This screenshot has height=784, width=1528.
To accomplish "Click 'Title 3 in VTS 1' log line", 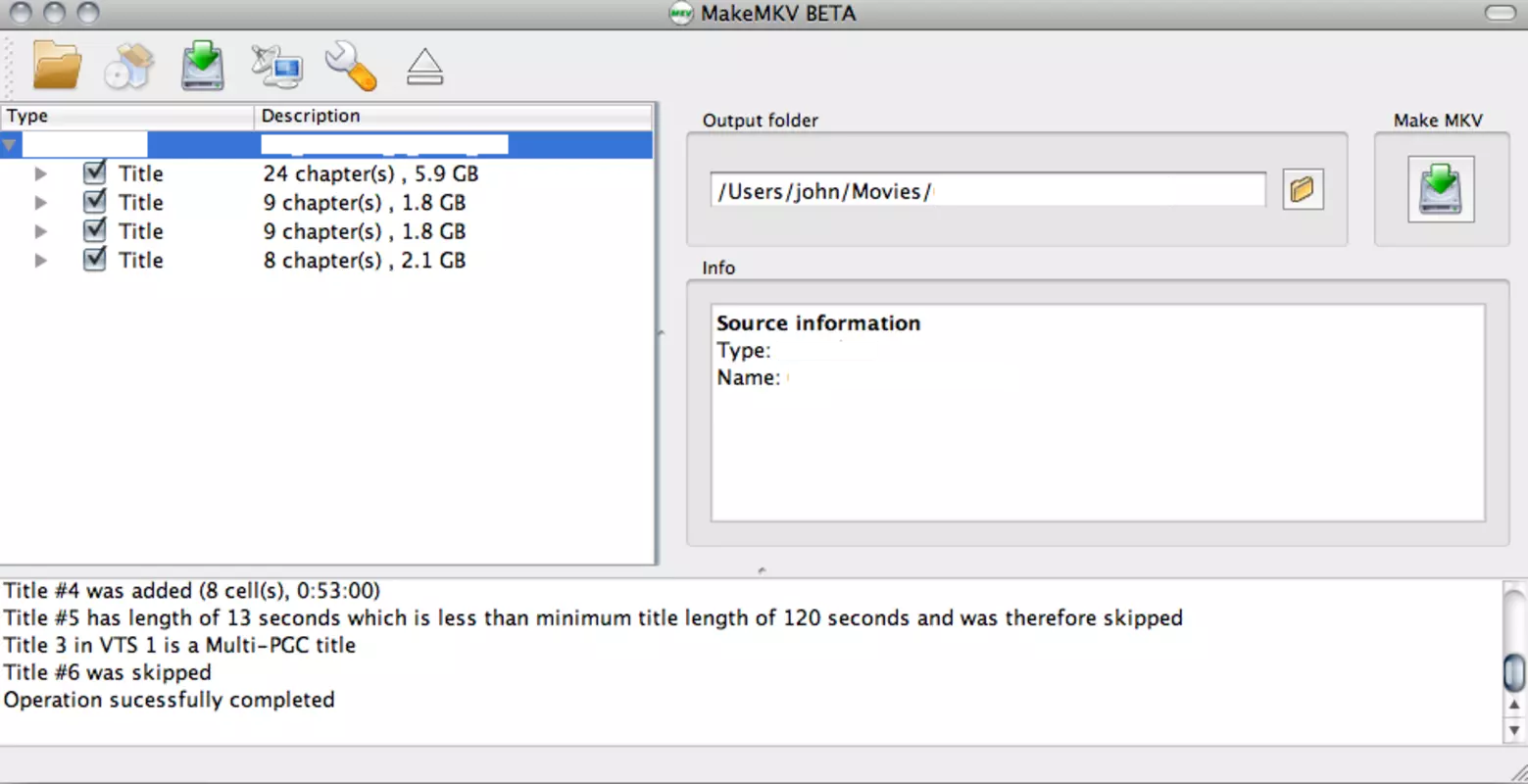I will (179, 645).
